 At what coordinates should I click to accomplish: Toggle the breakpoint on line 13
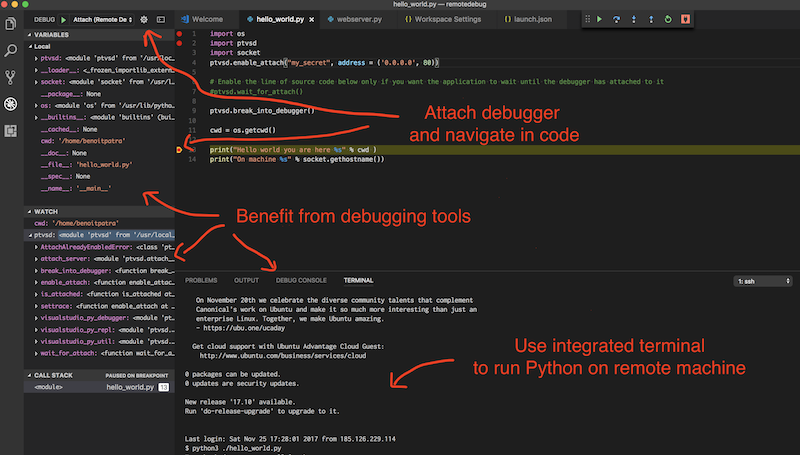point(179,150)
